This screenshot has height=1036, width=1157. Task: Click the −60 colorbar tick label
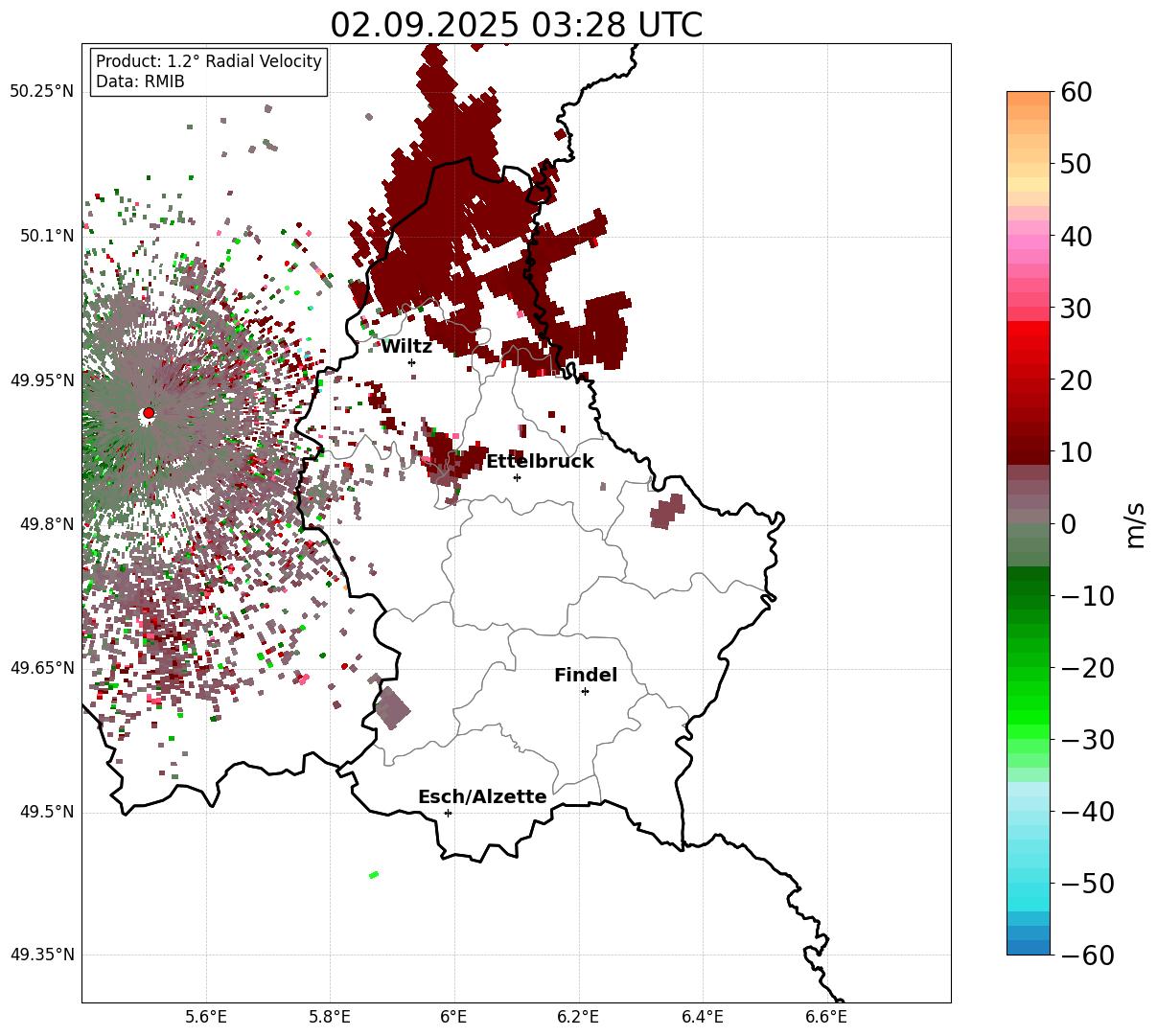[1087, 955]
